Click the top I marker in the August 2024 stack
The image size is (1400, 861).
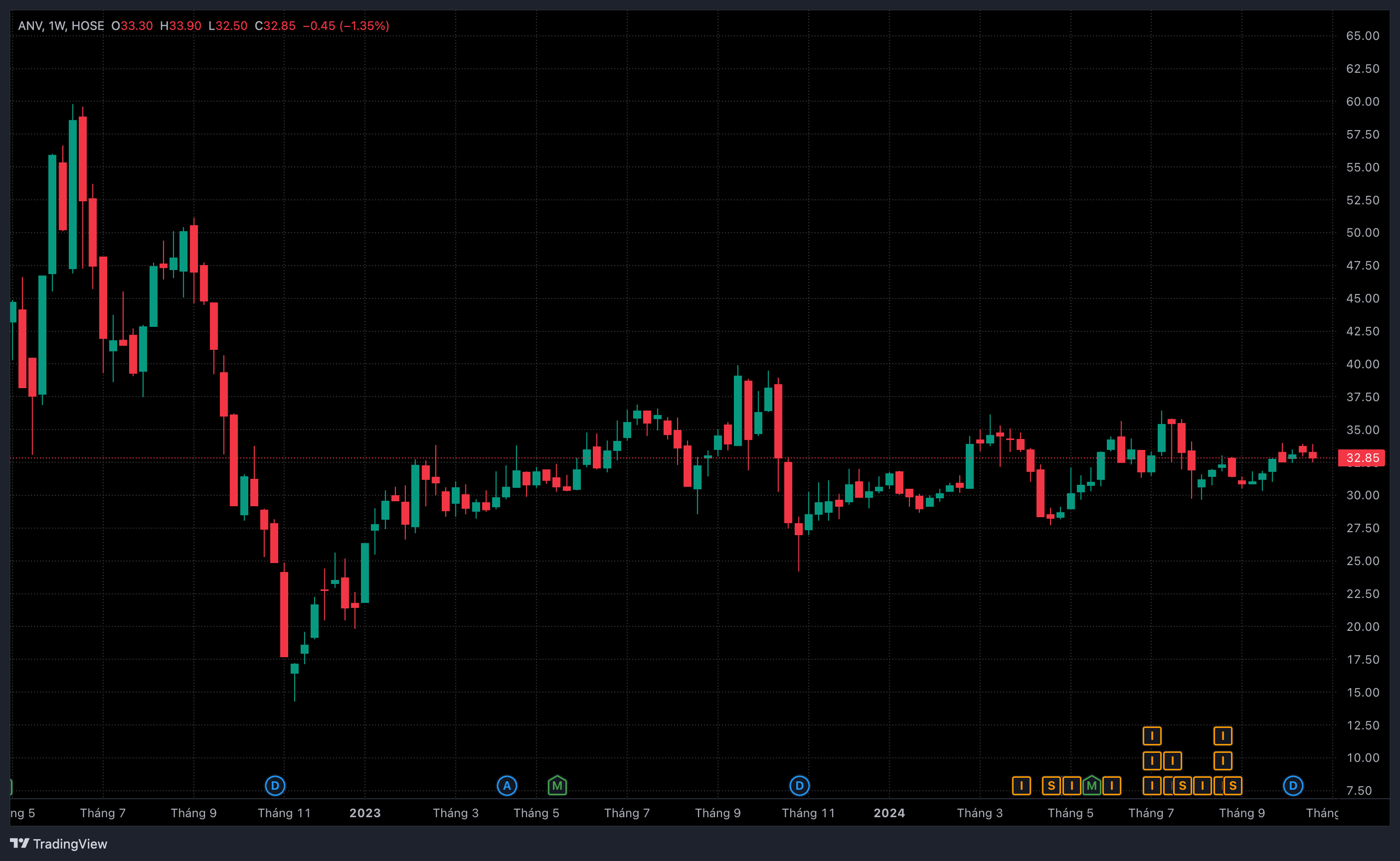tap(1223, 736)
